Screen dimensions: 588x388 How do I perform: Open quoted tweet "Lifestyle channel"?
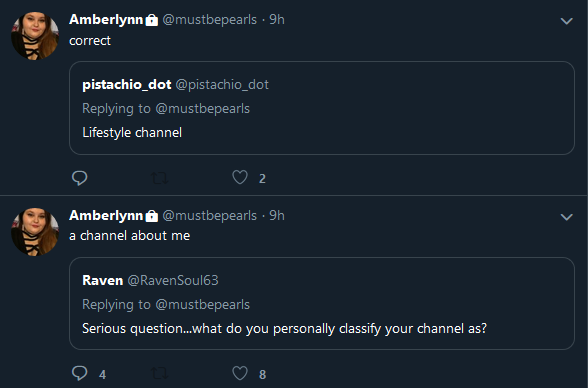322,108
